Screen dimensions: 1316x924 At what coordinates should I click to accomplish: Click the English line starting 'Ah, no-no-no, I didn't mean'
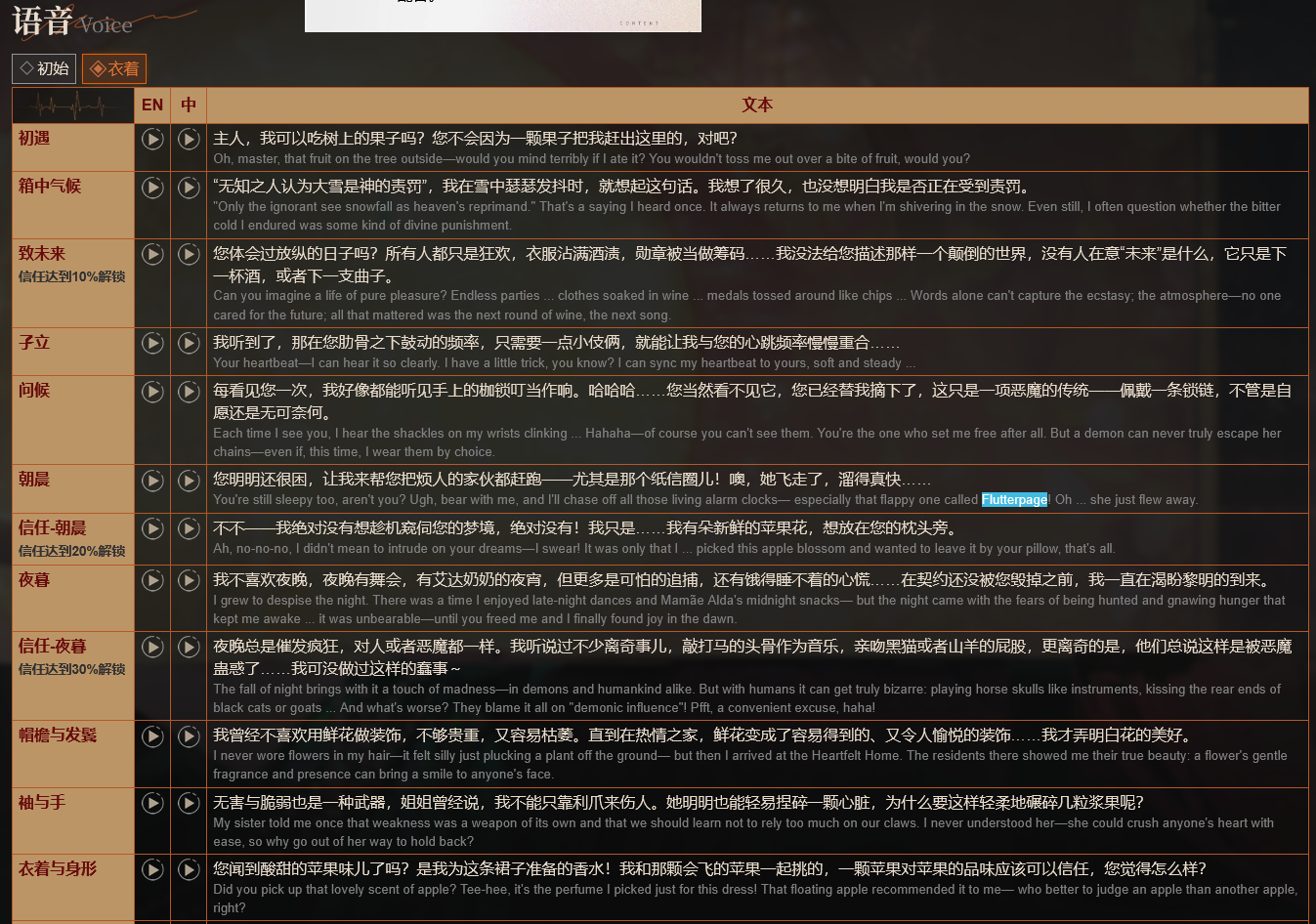[664, 549]
